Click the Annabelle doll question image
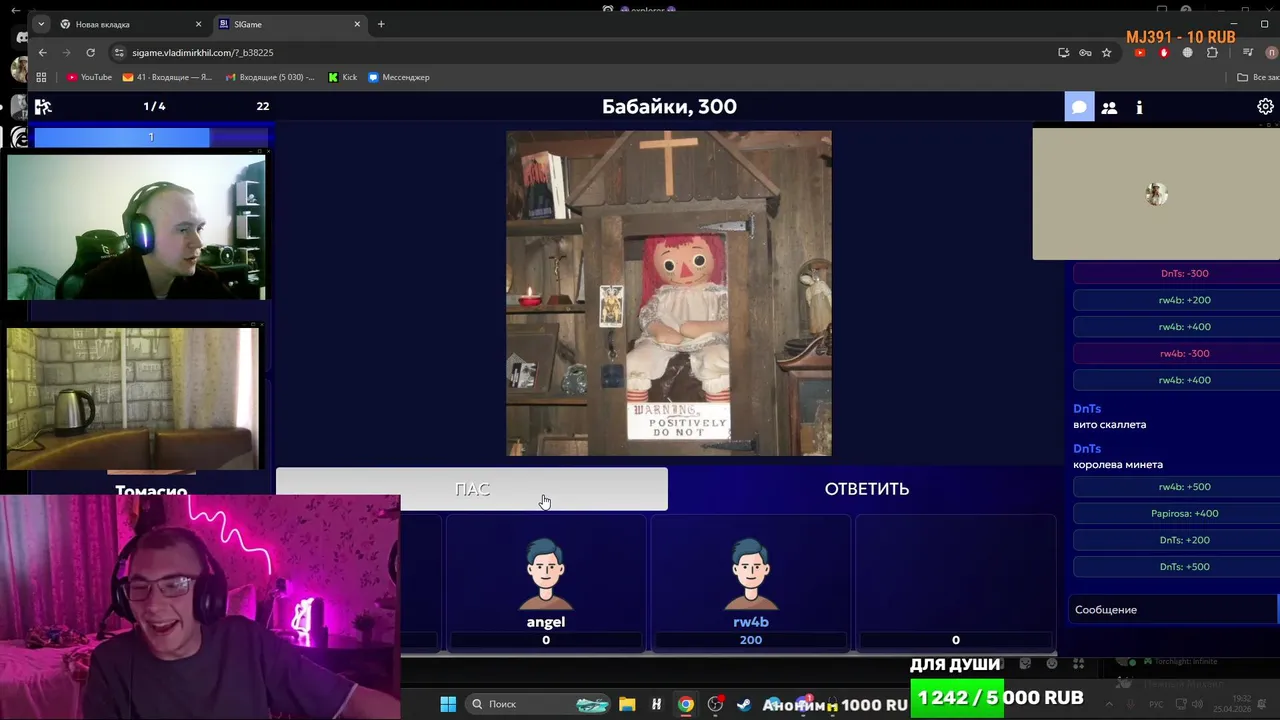The height and width of the screenshot is (720, 1280). pyautogui.click(x=669, y=293)
